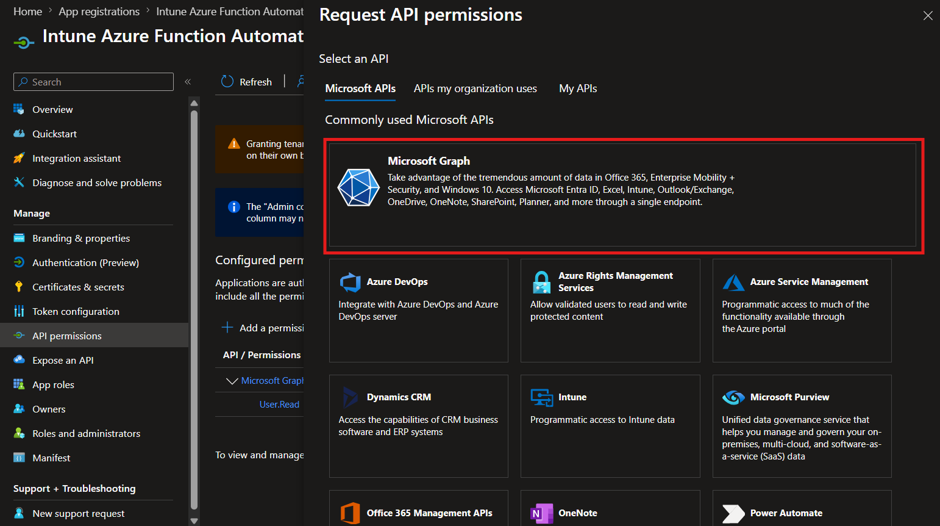
Task: Collapse the sidebar with double chevron
Action: [x=188, y=82]
